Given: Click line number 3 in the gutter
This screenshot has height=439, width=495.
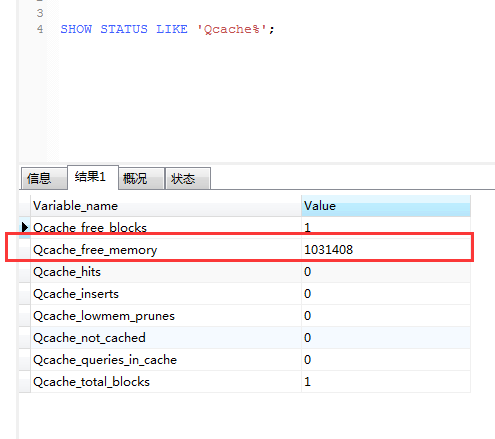Looking at the screenshot, I should (40, 13).
